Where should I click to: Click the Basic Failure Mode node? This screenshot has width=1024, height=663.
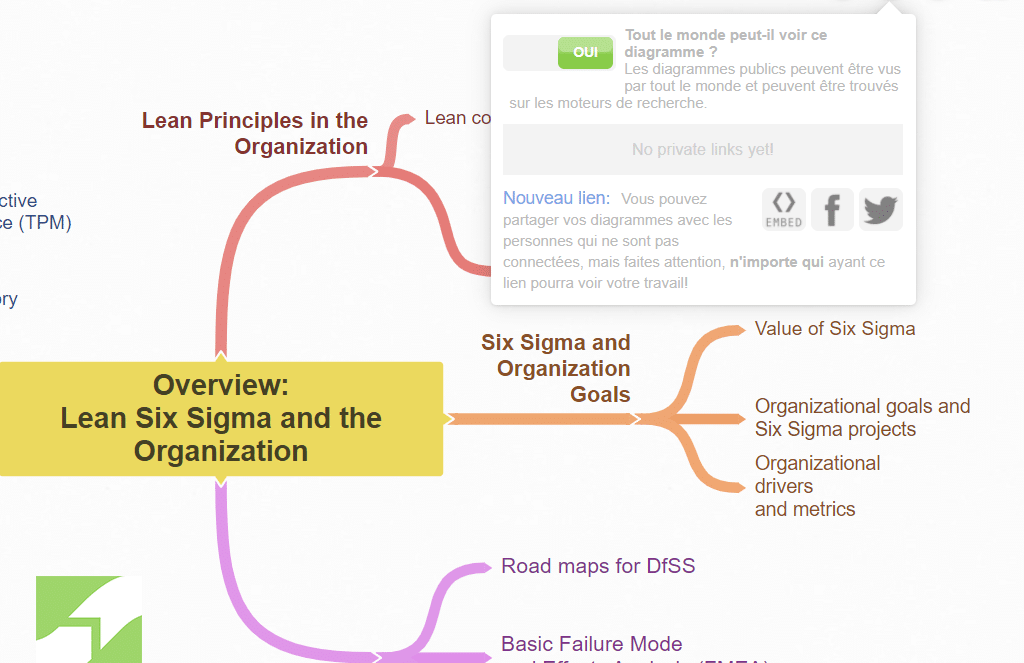click(x=591, y=644)
